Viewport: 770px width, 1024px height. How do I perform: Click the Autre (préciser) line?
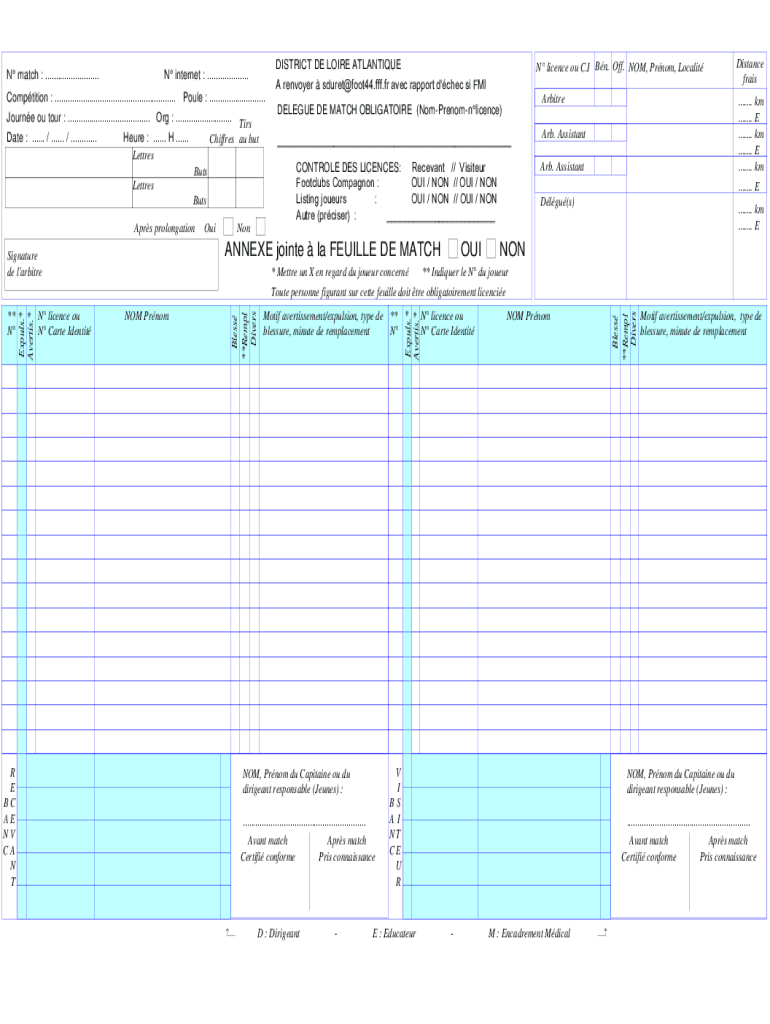tap(440, 218)
